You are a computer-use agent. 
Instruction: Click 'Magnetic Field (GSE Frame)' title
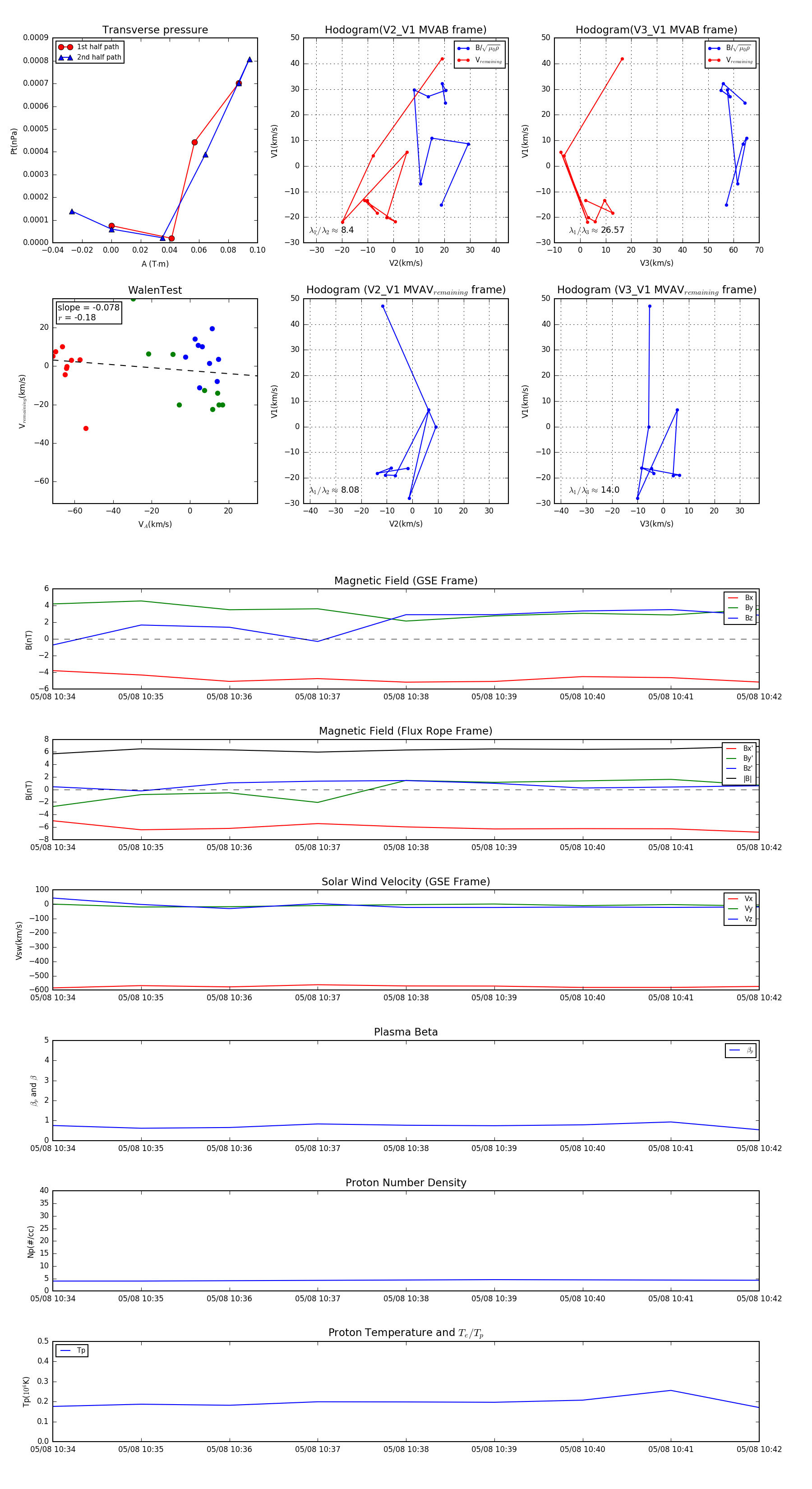coord(406,581)
